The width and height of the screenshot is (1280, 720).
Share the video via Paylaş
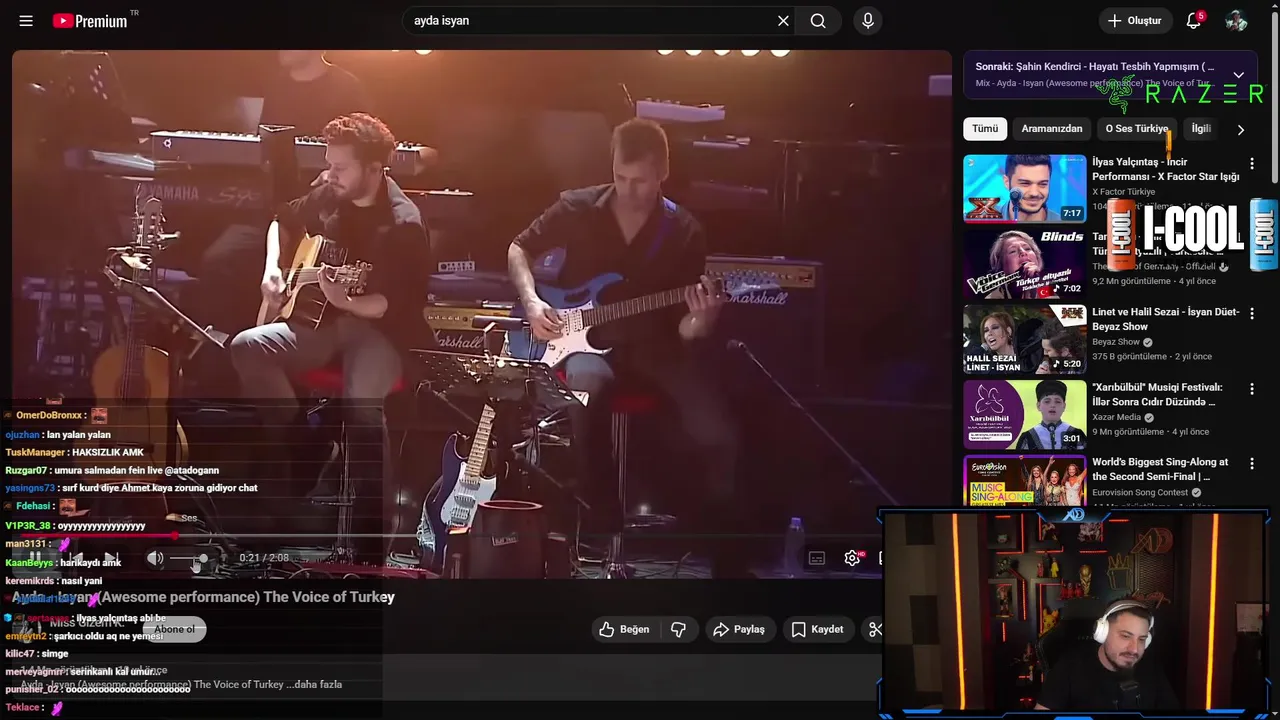pyautogui.click(x=738, y=629)
